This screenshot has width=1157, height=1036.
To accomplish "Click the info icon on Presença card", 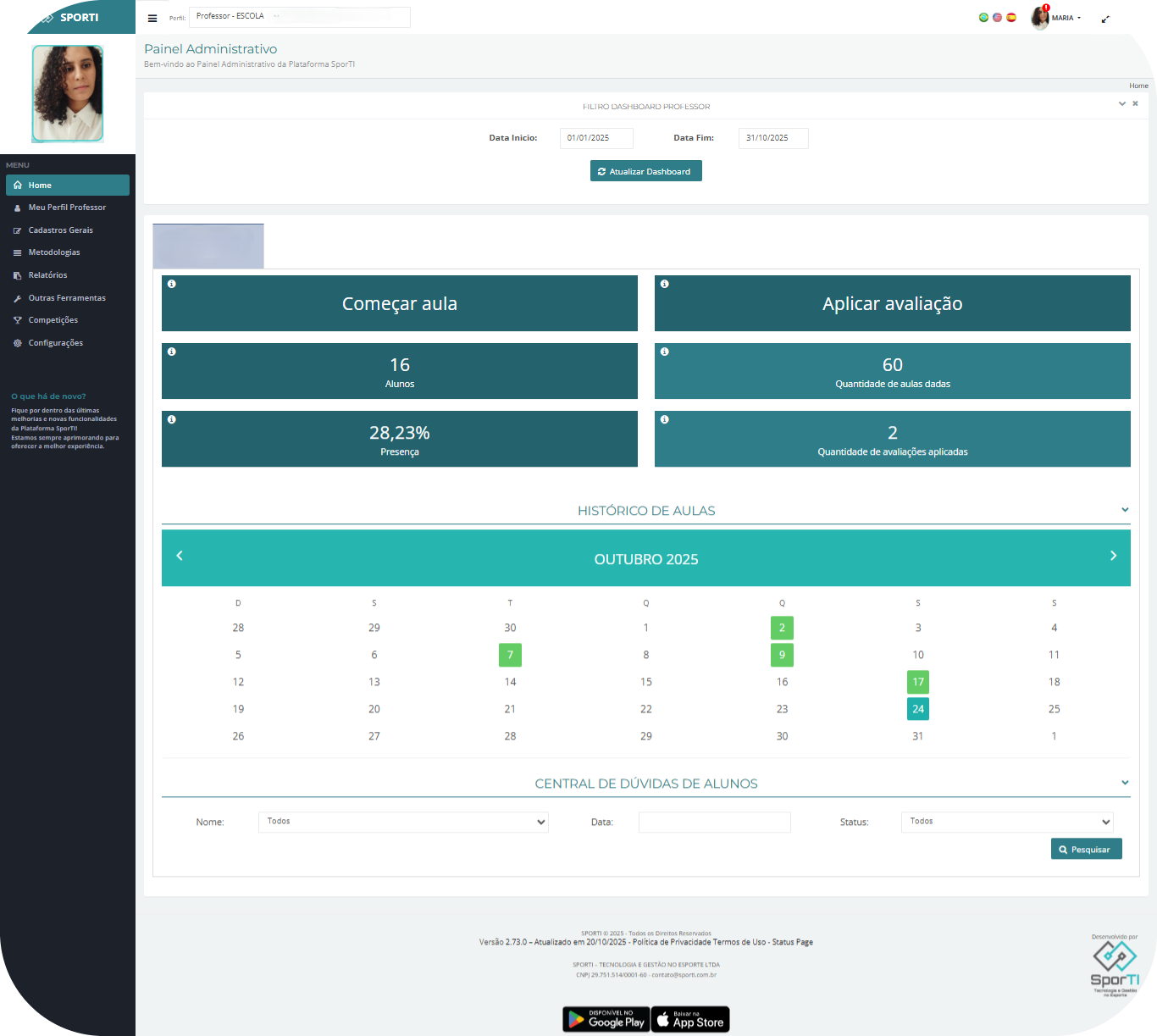I will coord(172,419).
